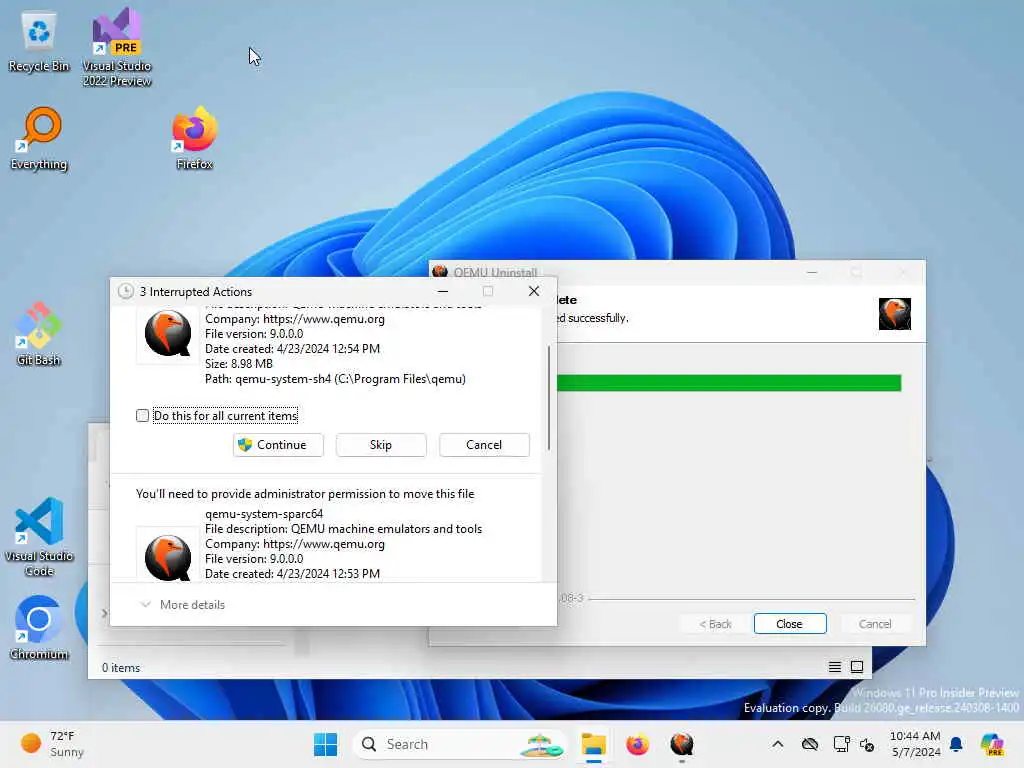Open the Copilot preview taskbar icon
Screen dimensions: 1024x768
(992, 744)
